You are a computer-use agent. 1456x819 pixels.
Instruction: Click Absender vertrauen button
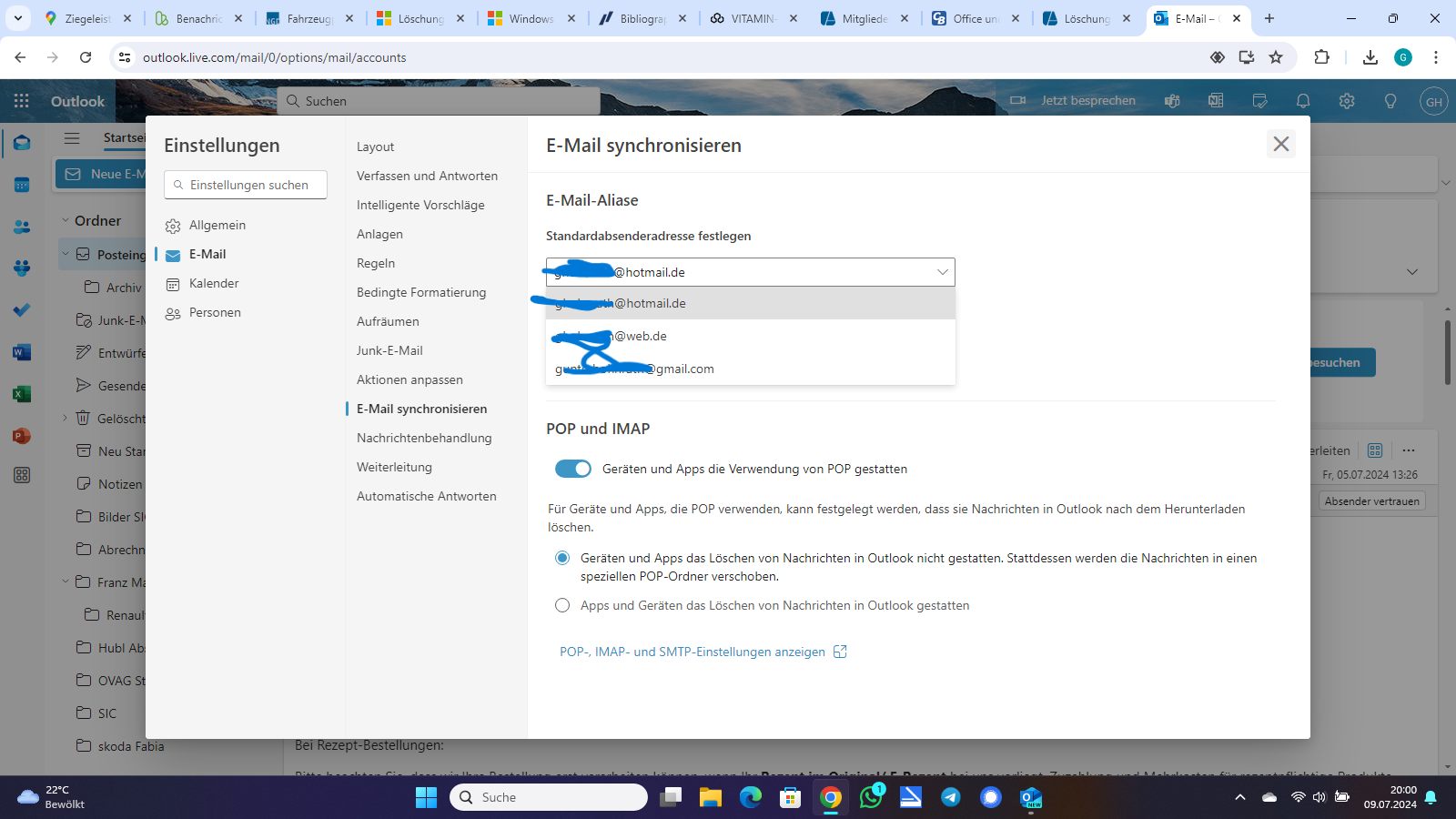point(1371,501)
